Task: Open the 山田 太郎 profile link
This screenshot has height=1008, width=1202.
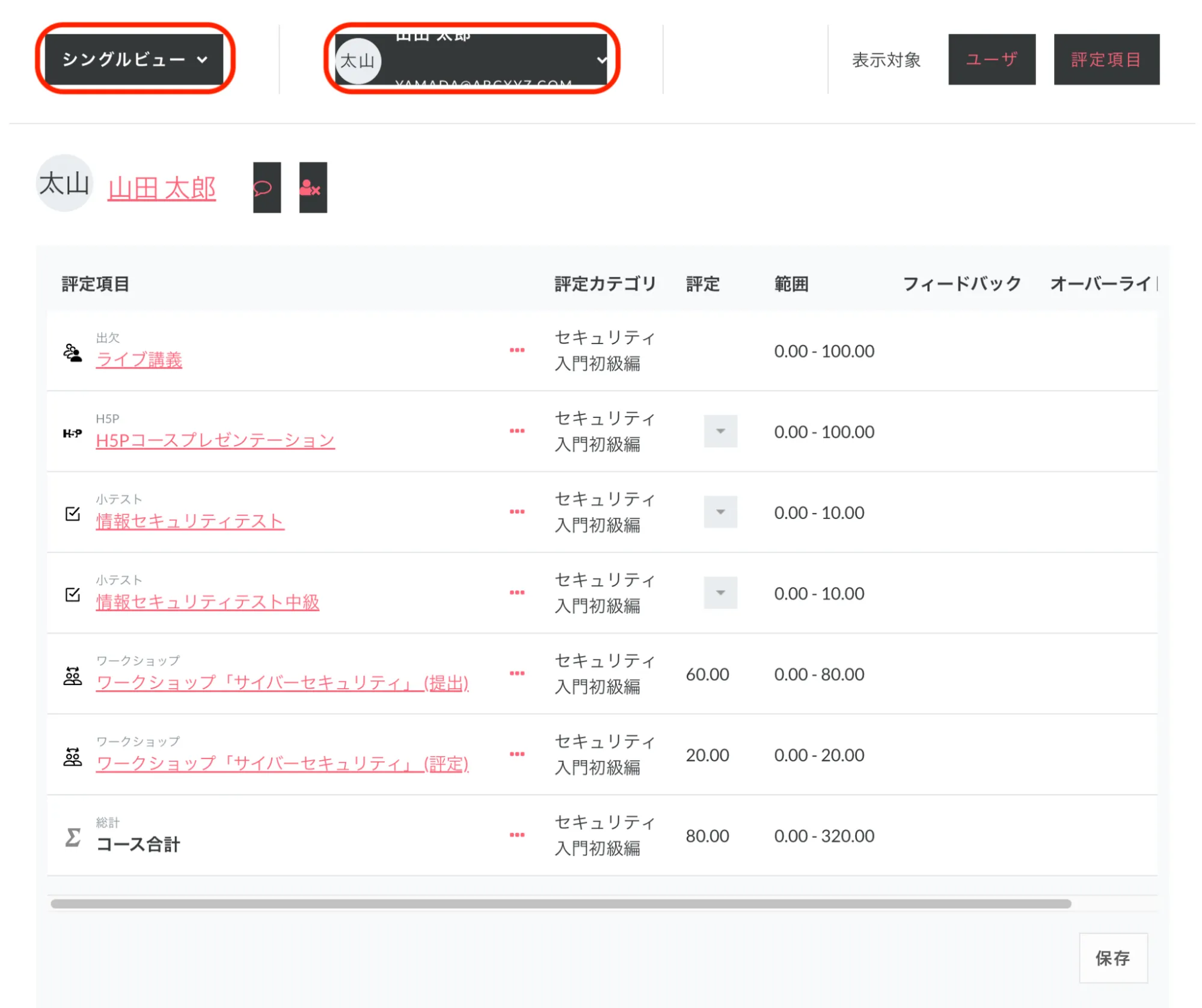Action: coord(161,189)
